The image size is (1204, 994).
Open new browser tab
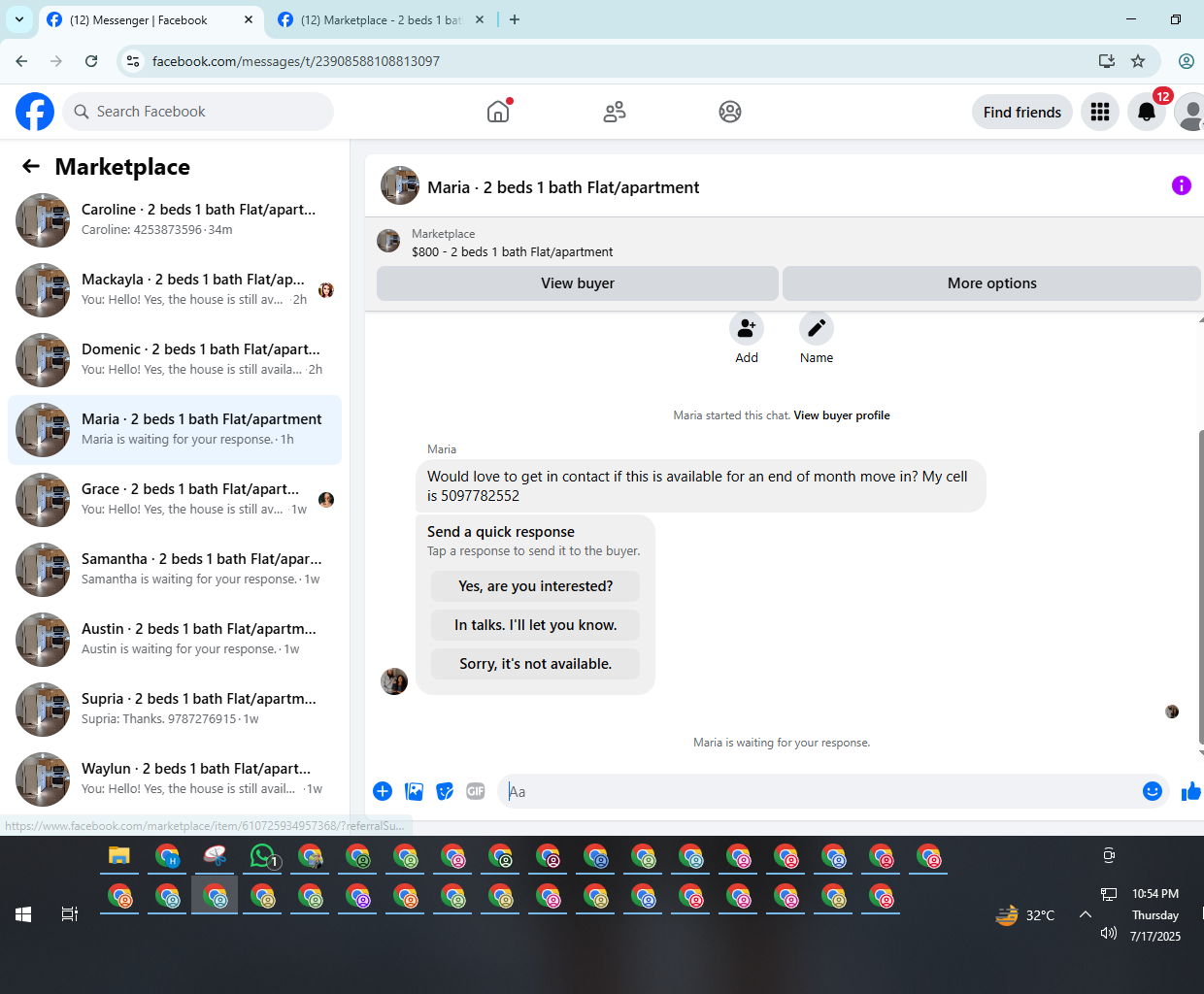(x=515, y=19)
